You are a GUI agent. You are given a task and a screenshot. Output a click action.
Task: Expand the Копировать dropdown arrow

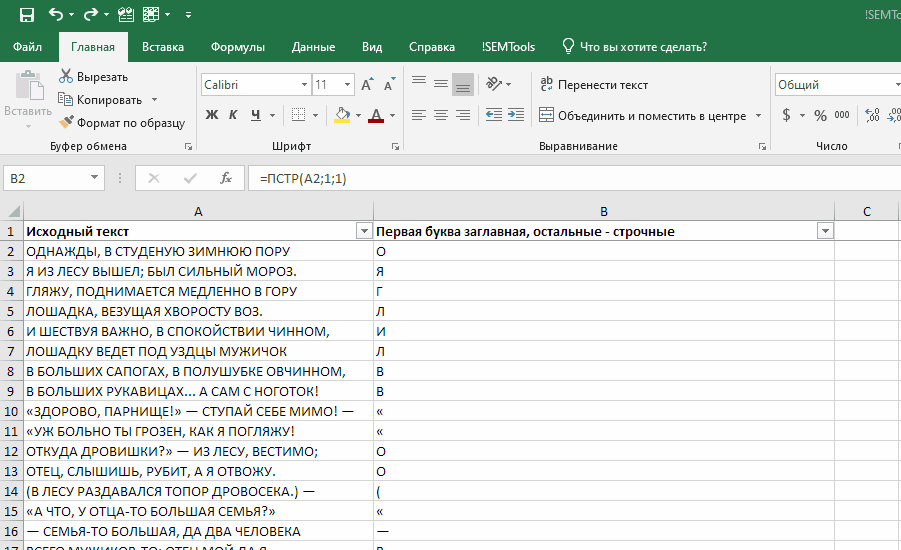(154, 99)
